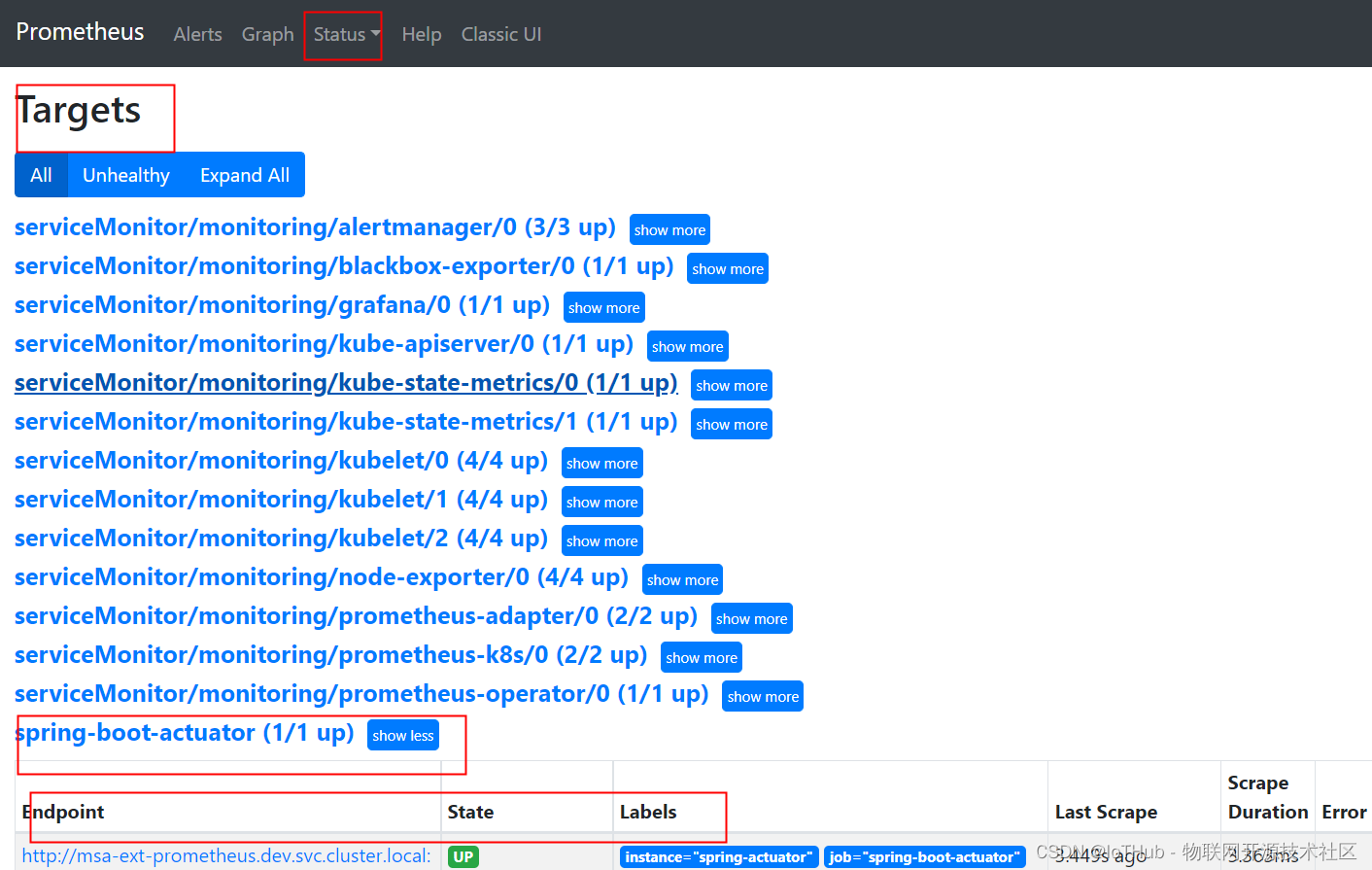Show more for prometheus-operator/0 targets
The image size is (1372, 870).
pyautogui.click(x=763, y=696)
